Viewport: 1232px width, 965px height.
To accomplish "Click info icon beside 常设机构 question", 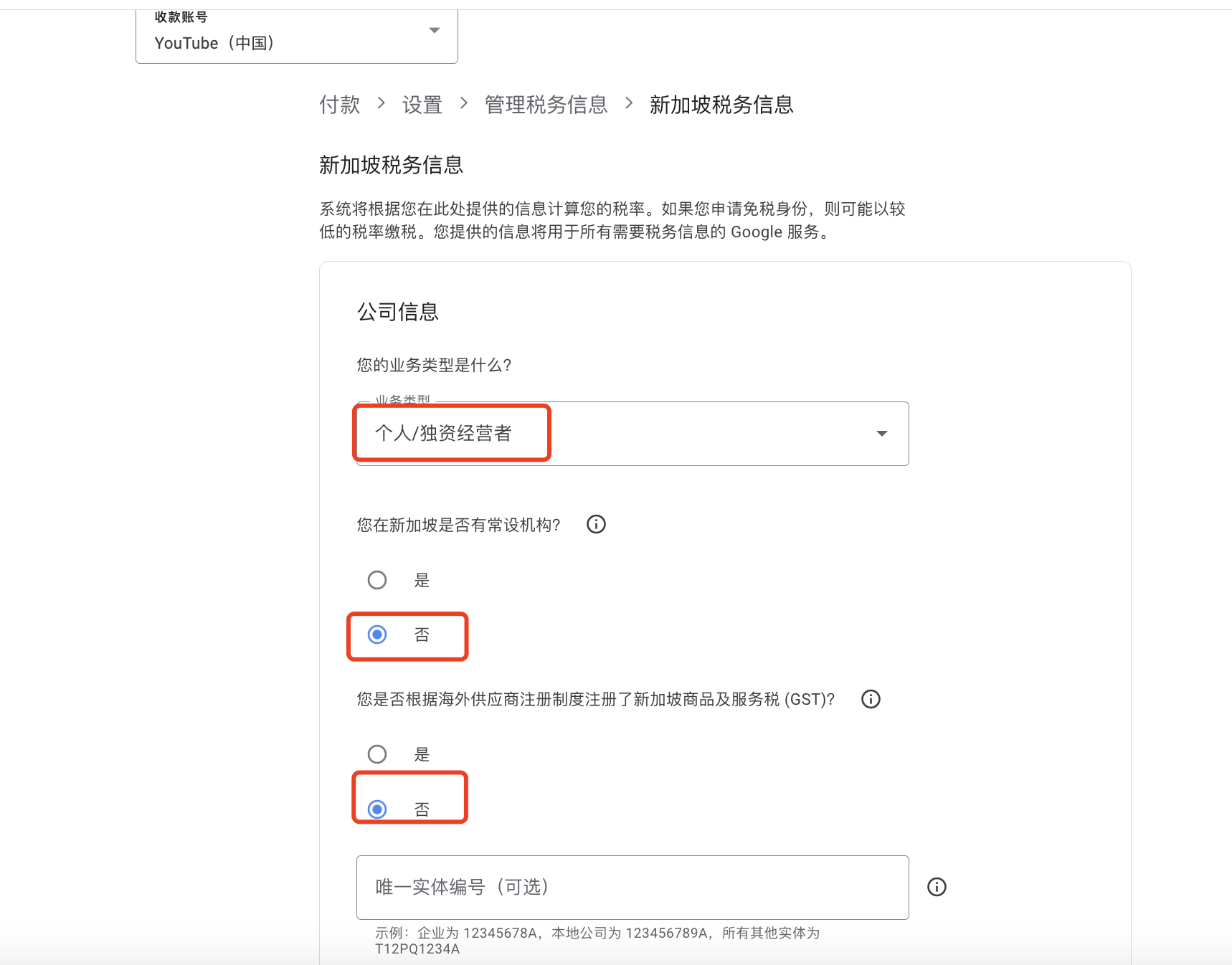I will coord(596,525).
